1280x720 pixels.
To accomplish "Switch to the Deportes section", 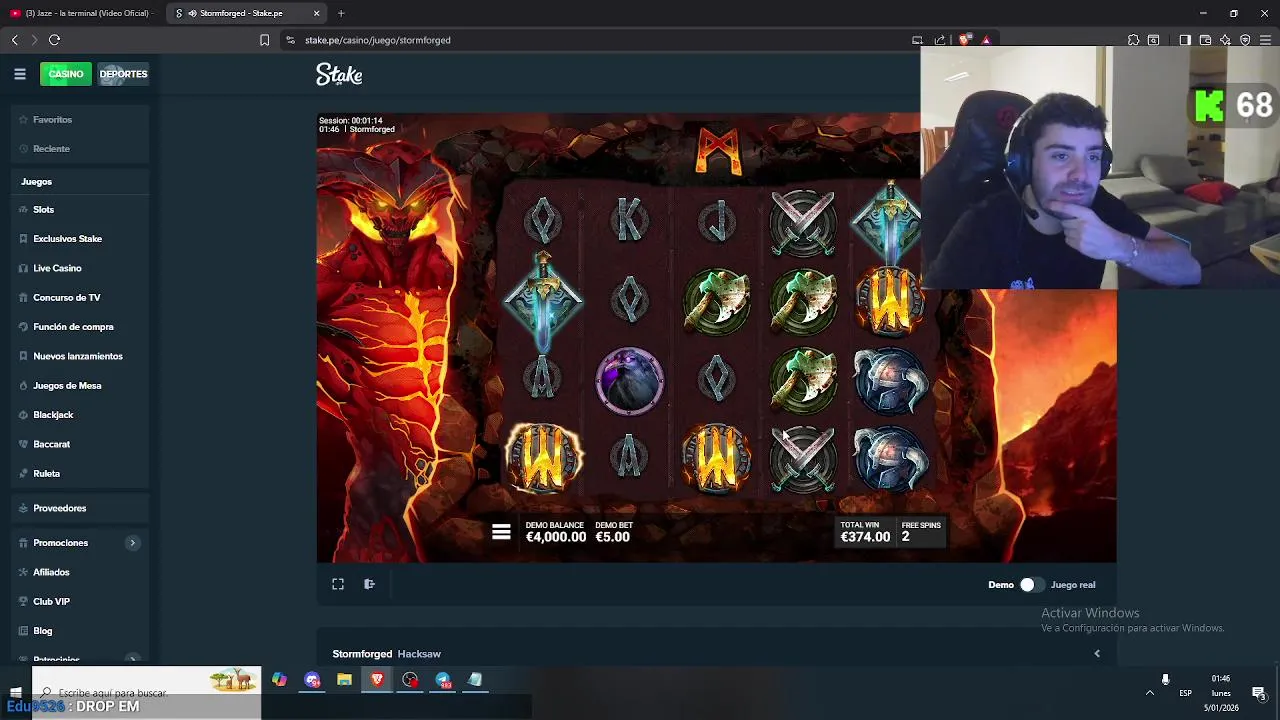I will click(x=123, y=74).
